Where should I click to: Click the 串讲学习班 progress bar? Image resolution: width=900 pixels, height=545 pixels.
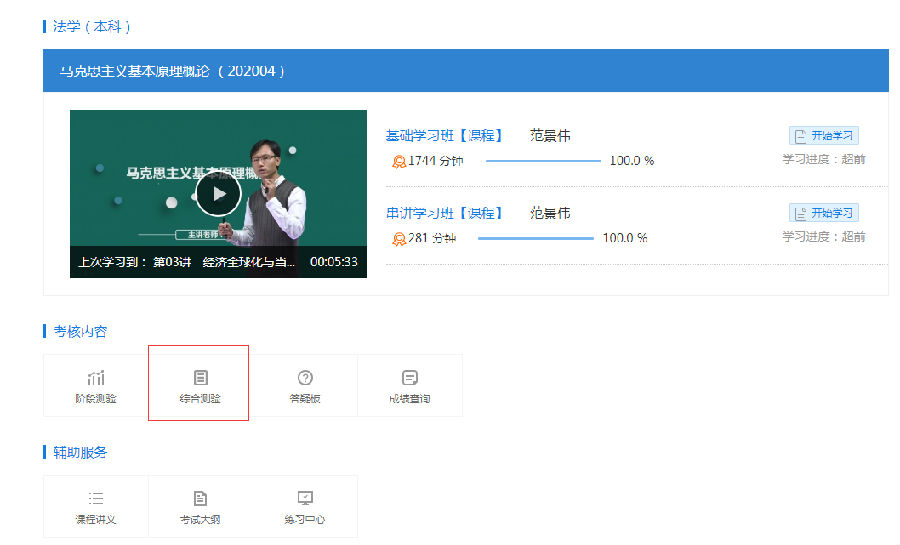(x=535, y=238)
